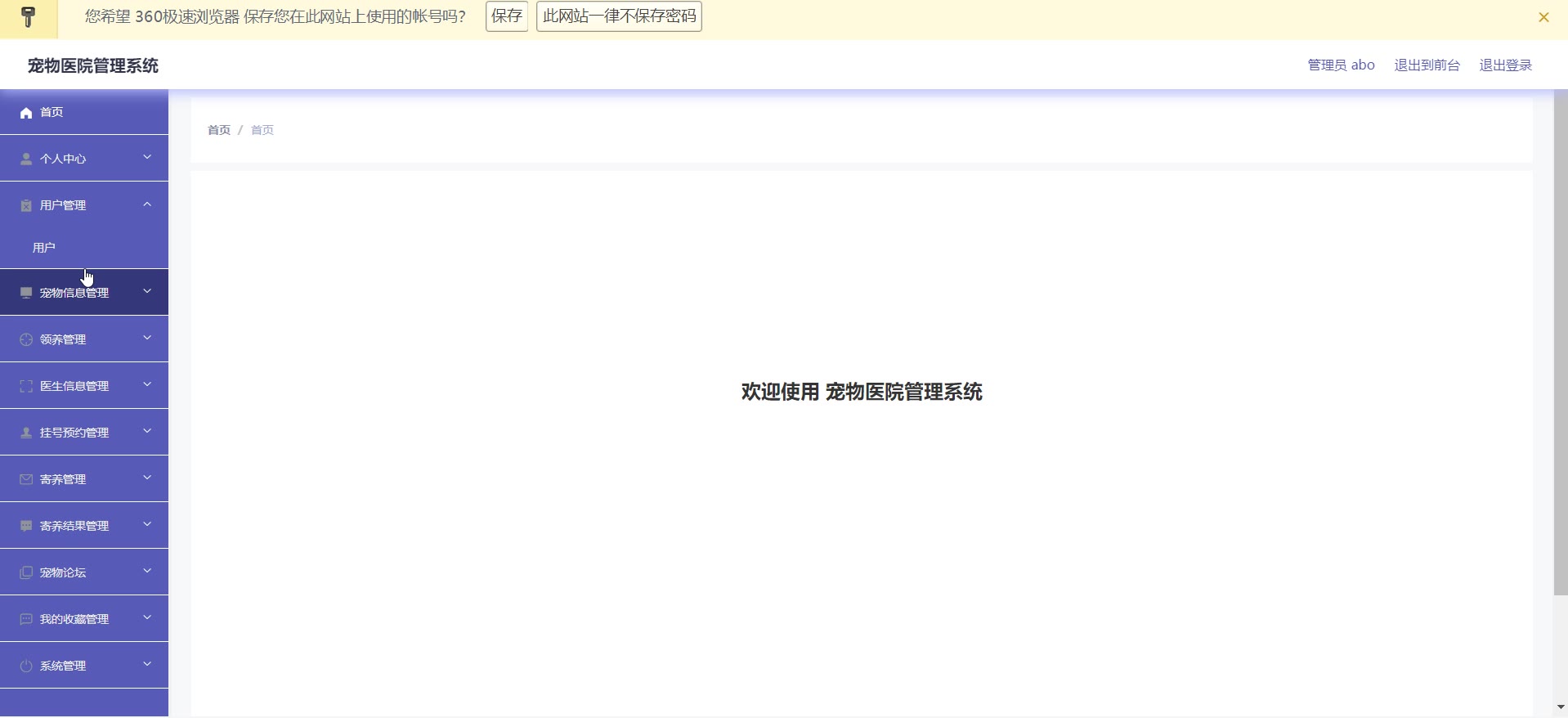The height and width of the screenshot is (718, 1568).
Task: Click the scrollbar down arrow
Action: click(x=1561, y=707)
